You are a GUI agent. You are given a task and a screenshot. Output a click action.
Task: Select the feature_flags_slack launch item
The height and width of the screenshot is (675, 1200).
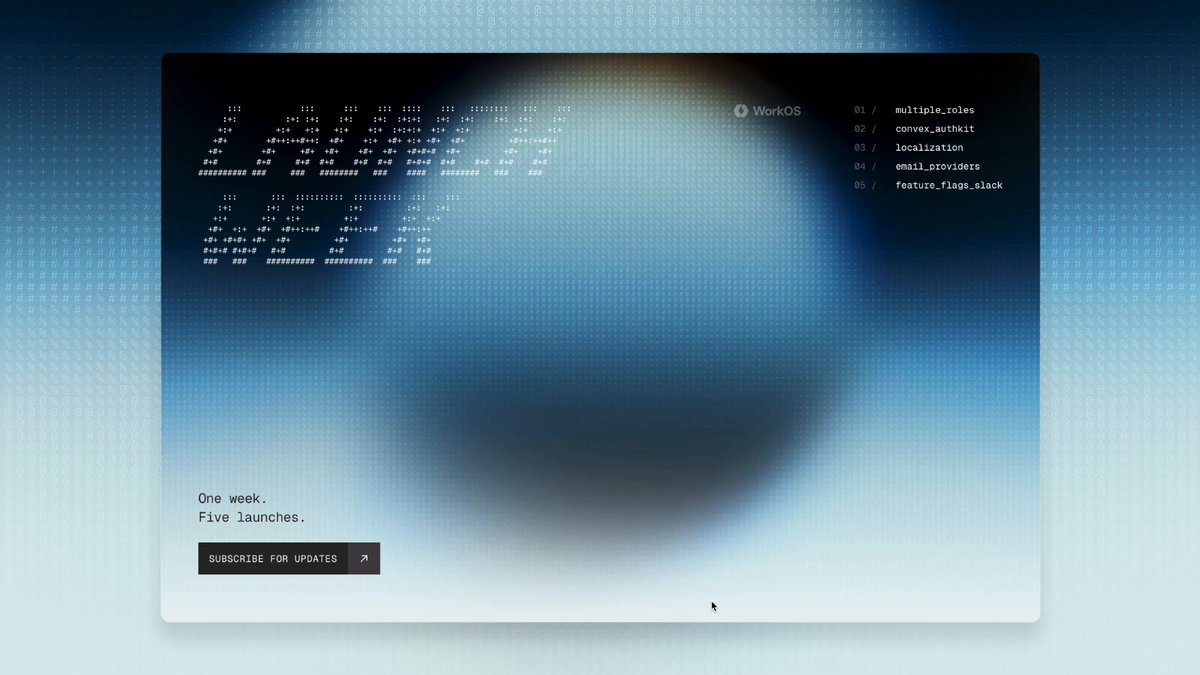tap(948, 186)
